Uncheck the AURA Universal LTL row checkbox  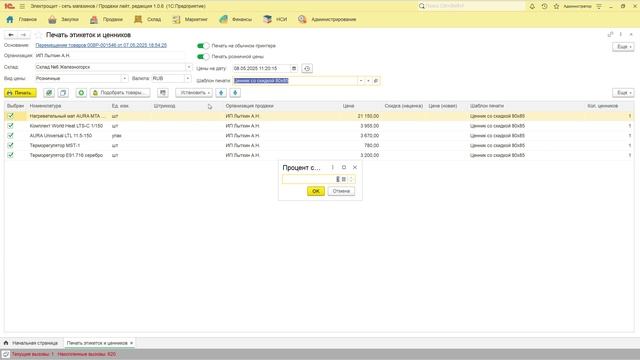tap(11, 136)
